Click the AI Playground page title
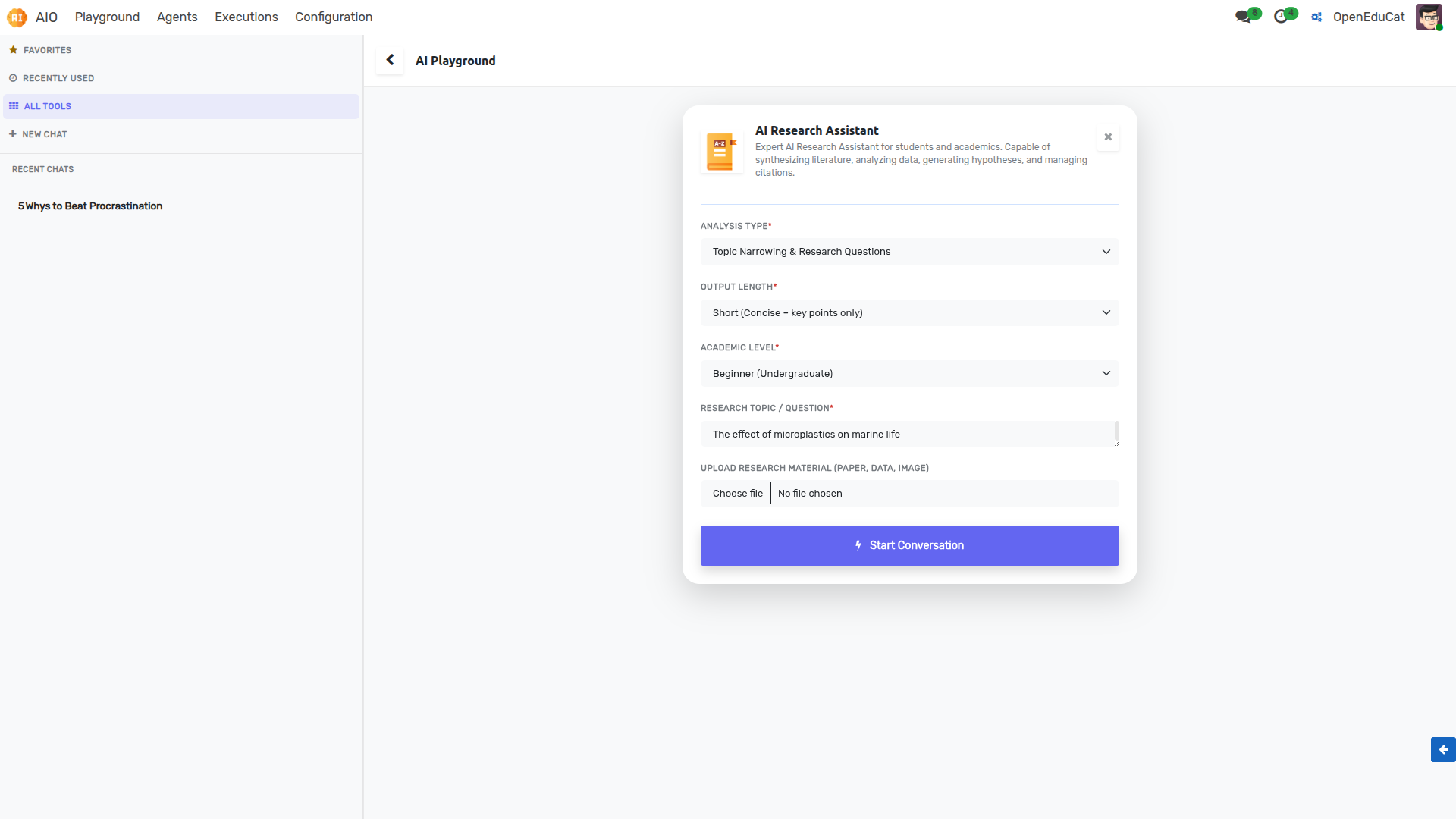 click(x=455, y=61)
